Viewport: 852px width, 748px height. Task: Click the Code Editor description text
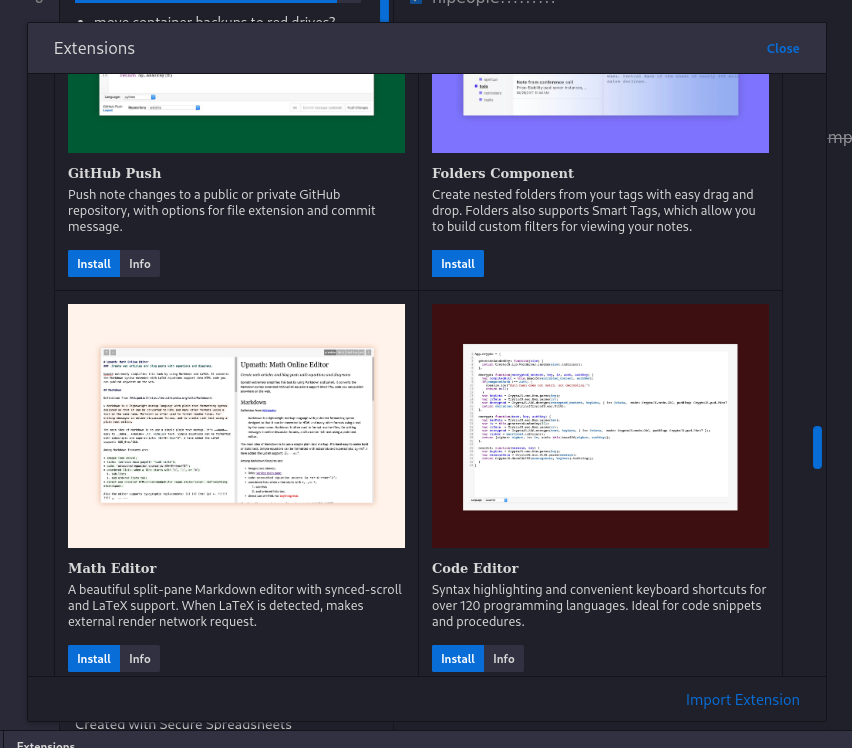point(599,606)
